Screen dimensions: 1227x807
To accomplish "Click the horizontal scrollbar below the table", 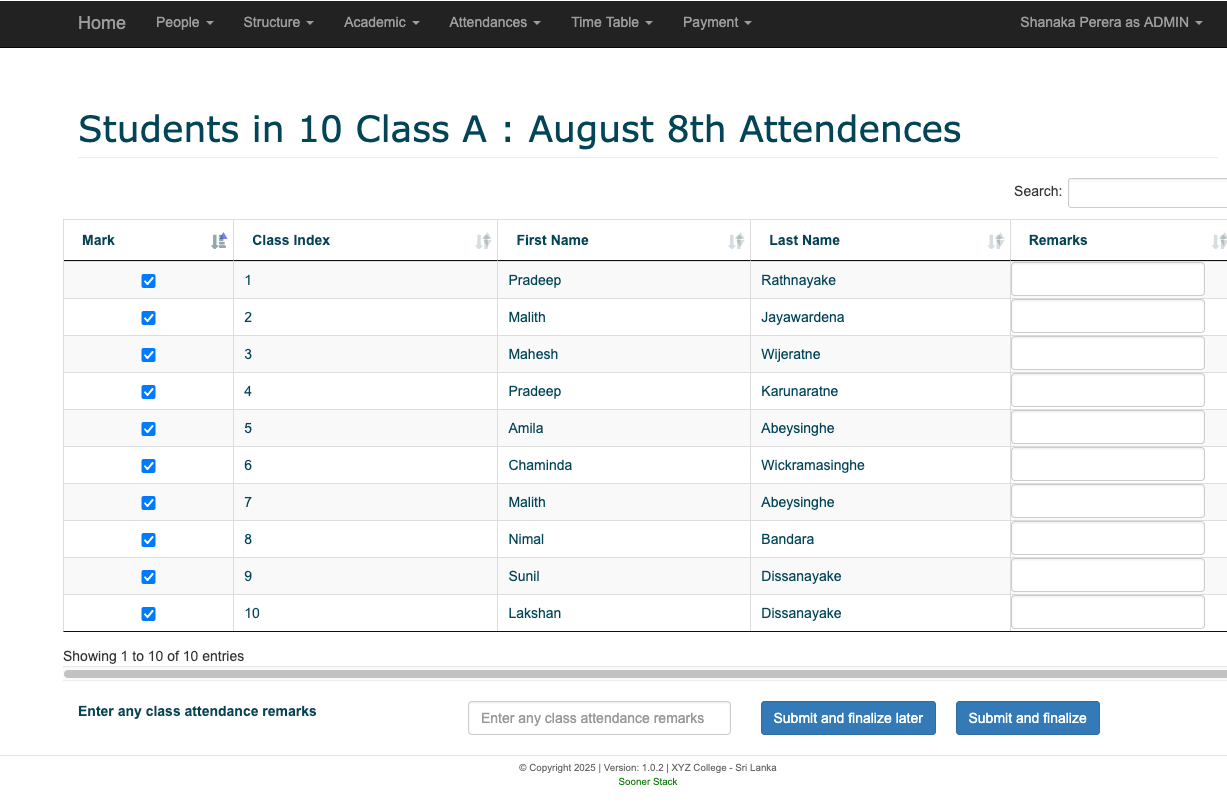I will pos(640,674).
